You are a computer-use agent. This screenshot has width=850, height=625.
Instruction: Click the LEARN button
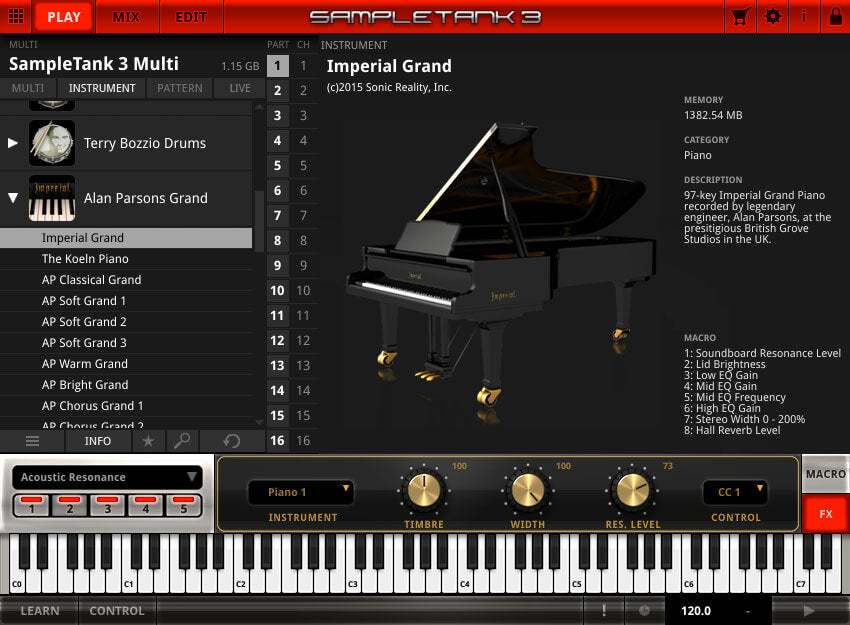(x=40, y=610)
